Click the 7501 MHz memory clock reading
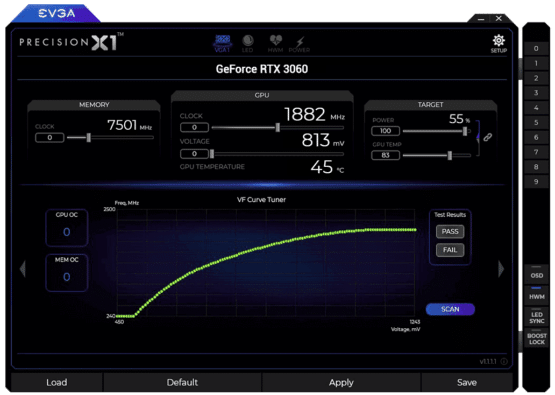The image size is (555, 395). pyautogui.click(x=129, y=125)
